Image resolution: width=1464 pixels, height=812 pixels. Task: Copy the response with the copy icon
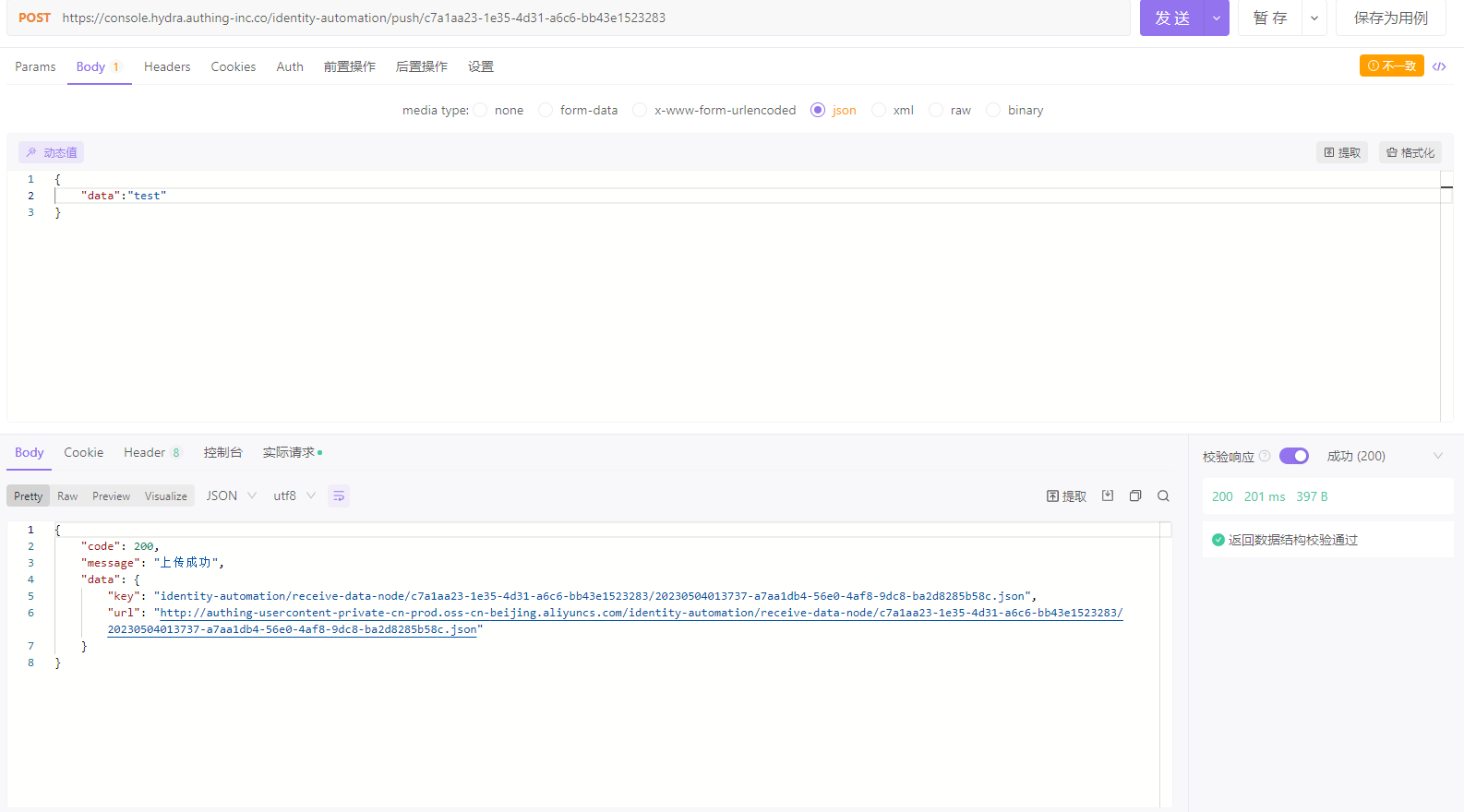(x=1135, y=496)
